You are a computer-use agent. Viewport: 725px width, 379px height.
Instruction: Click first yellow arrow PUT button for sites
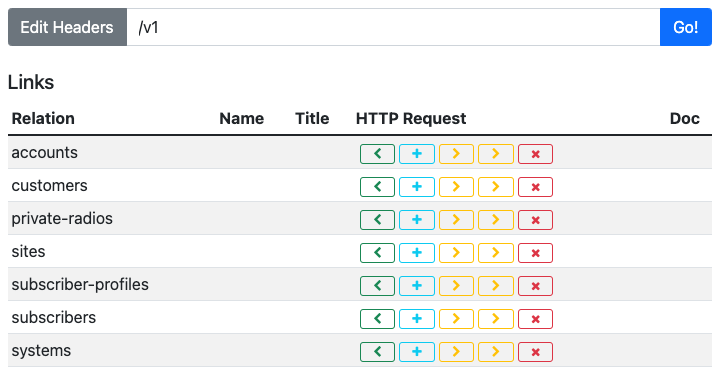[456, 253]
